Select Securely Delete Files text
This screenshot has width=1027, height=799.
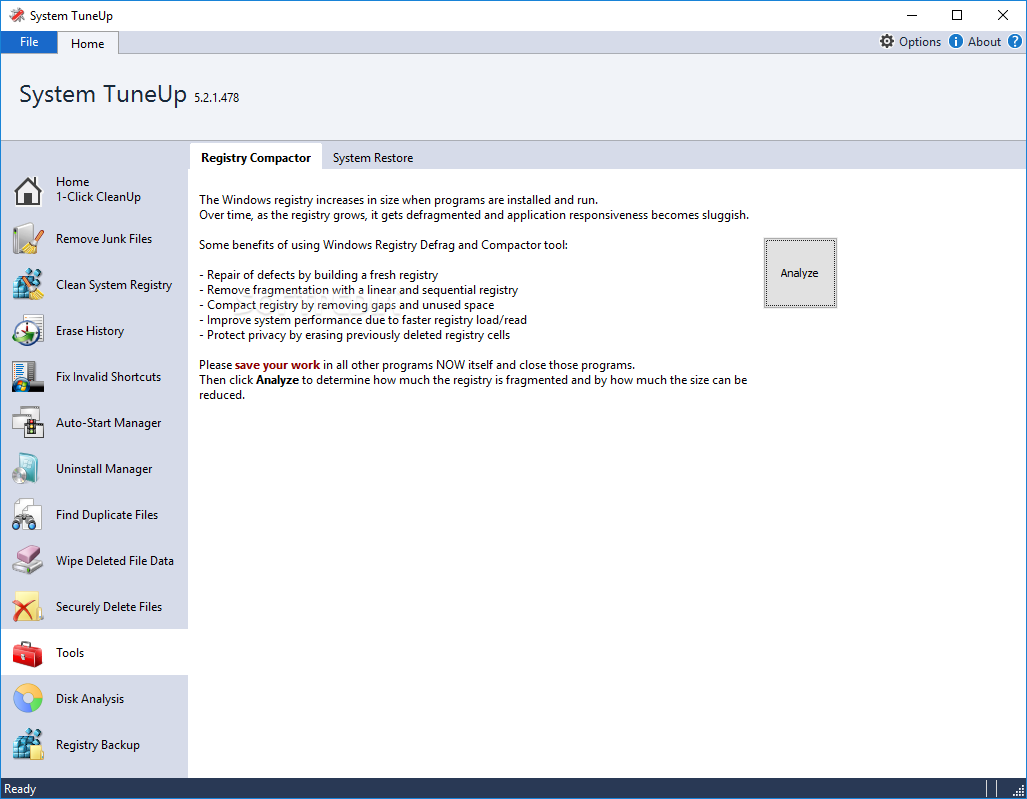(109, 607)
